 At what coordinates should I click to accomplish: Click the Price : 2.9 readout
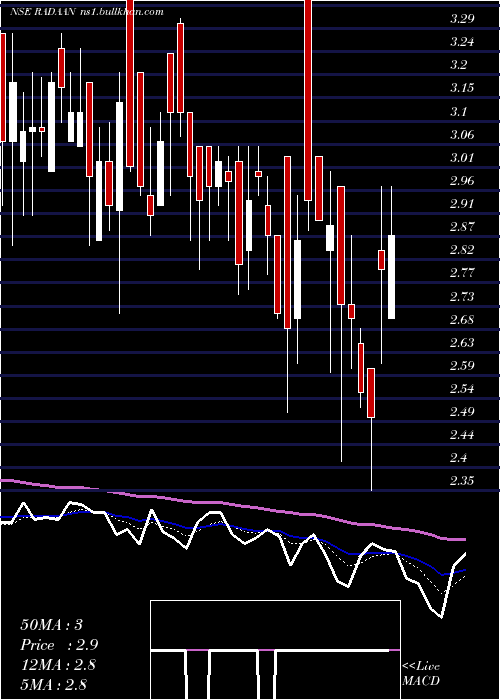(x=59, y=645)
